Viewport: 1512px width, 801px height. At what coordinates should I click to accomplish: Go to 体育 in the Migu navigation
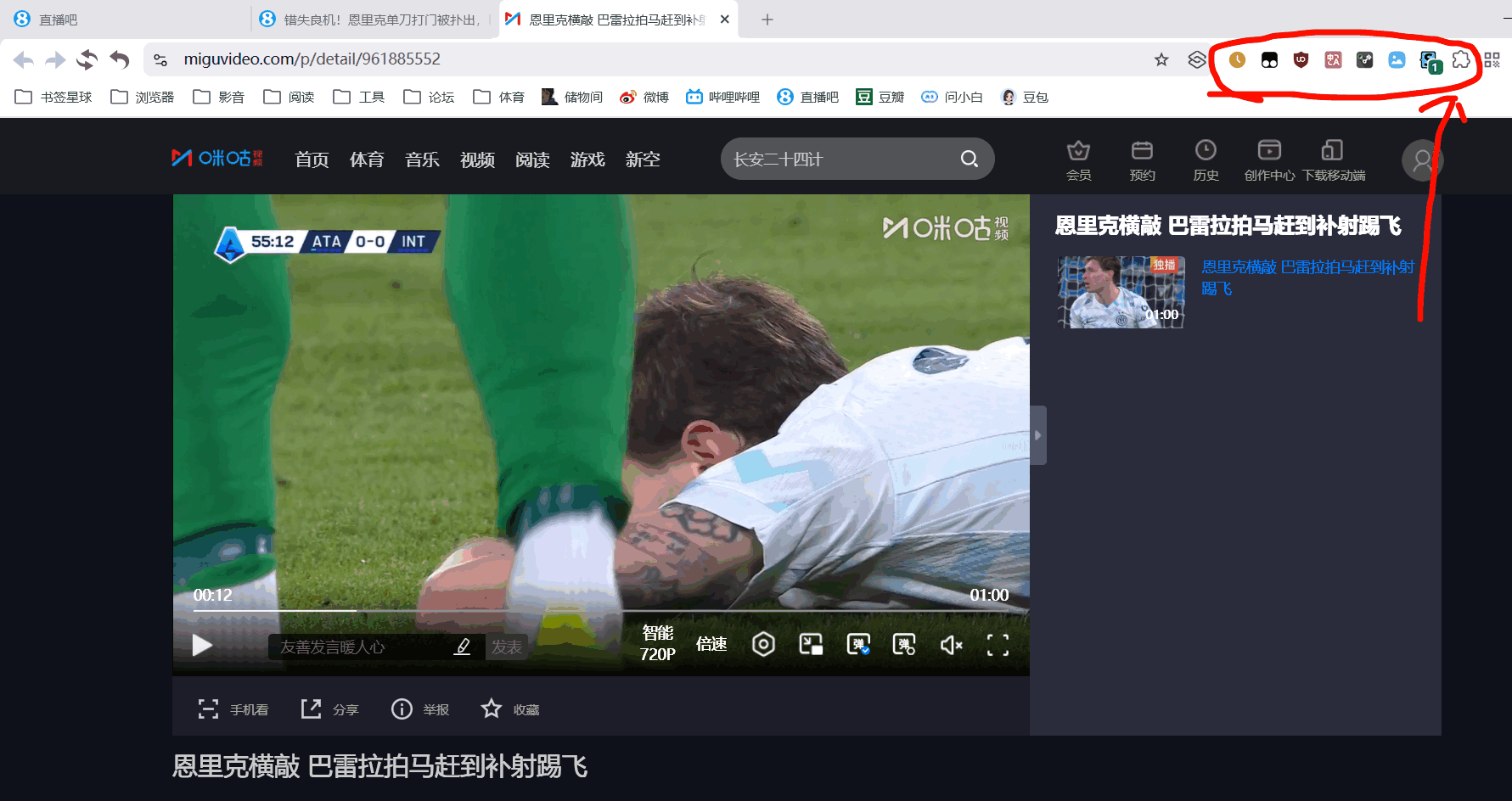[x=367, y=160]
